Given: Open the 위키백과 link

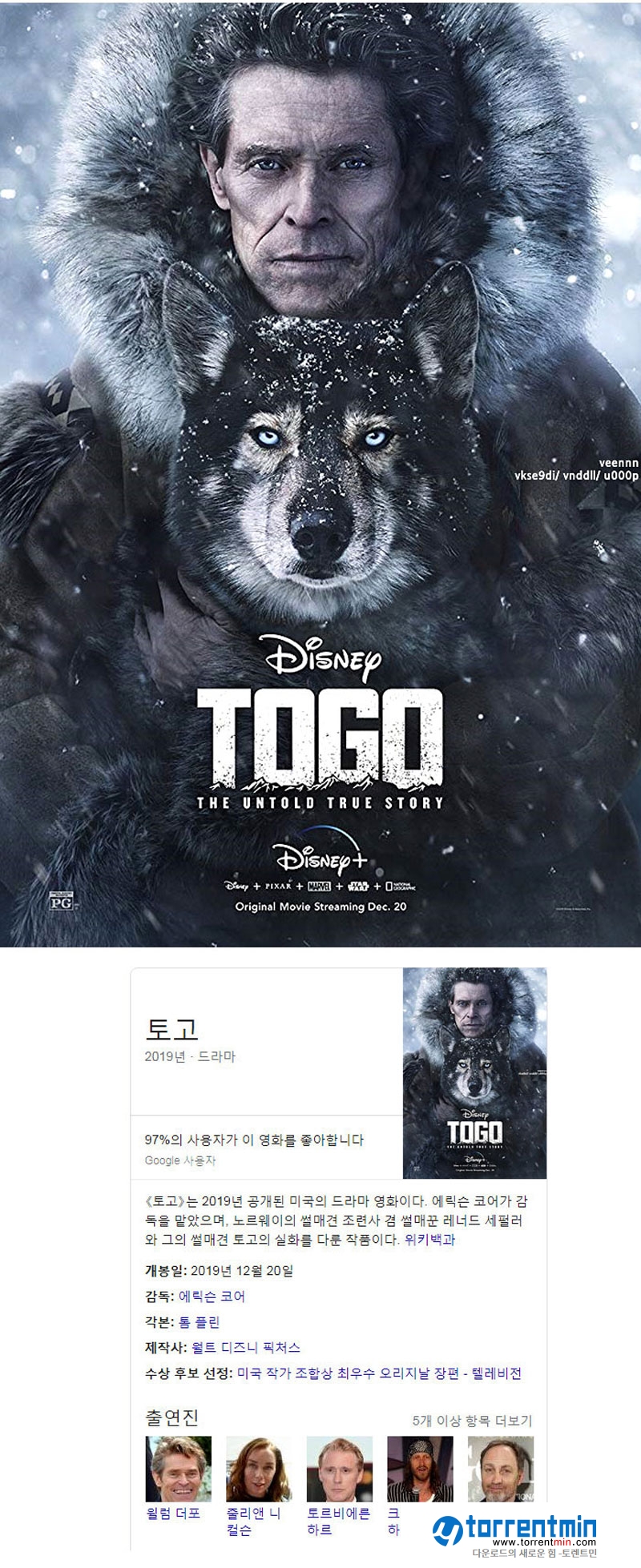Looking at the screenshot, I should [429, 1239].
